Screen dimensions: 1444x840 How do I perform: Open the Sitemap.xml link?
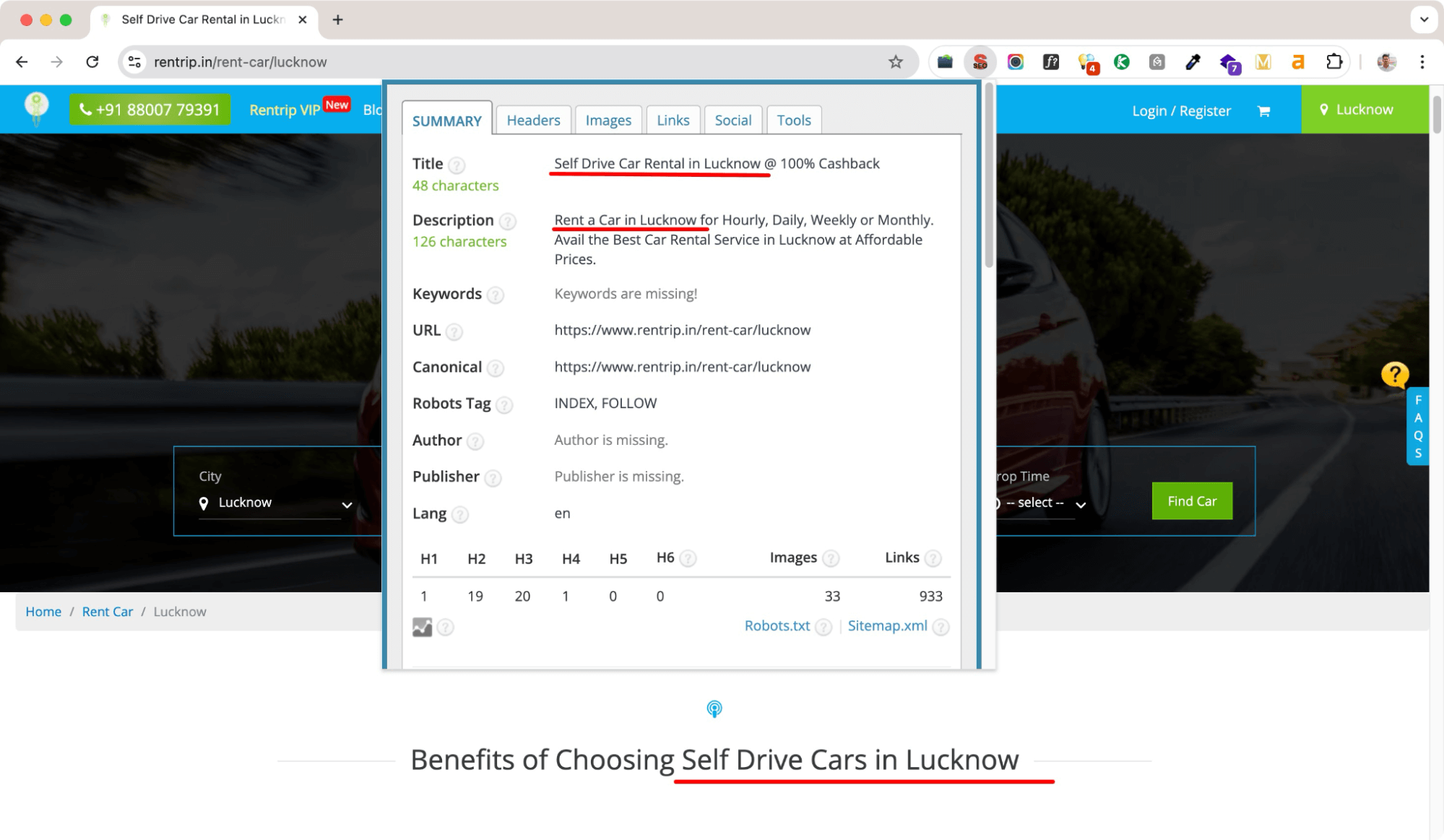887,625
